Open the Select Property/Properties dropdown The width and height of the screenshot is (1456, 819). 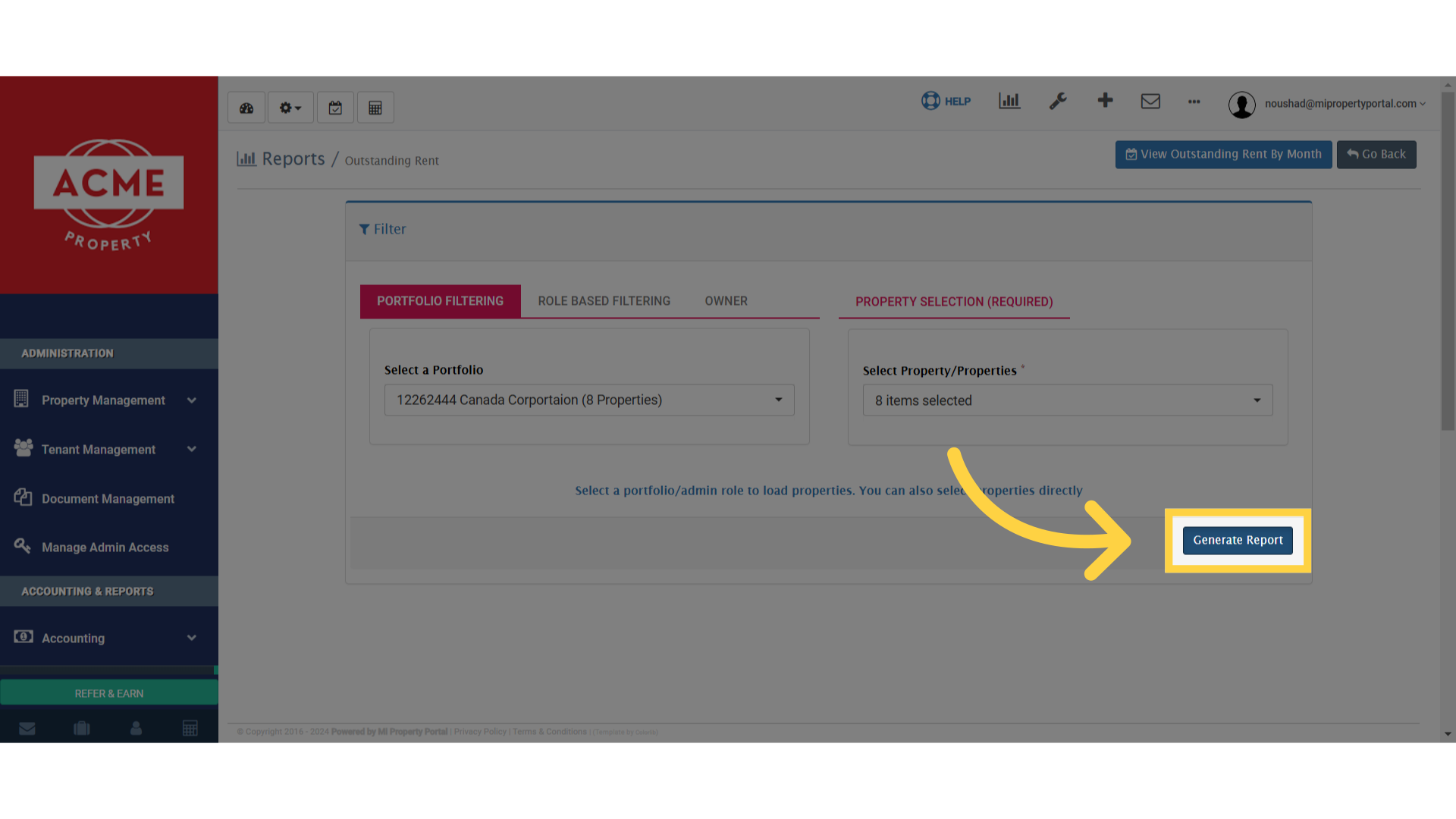tap(1068, 400)
